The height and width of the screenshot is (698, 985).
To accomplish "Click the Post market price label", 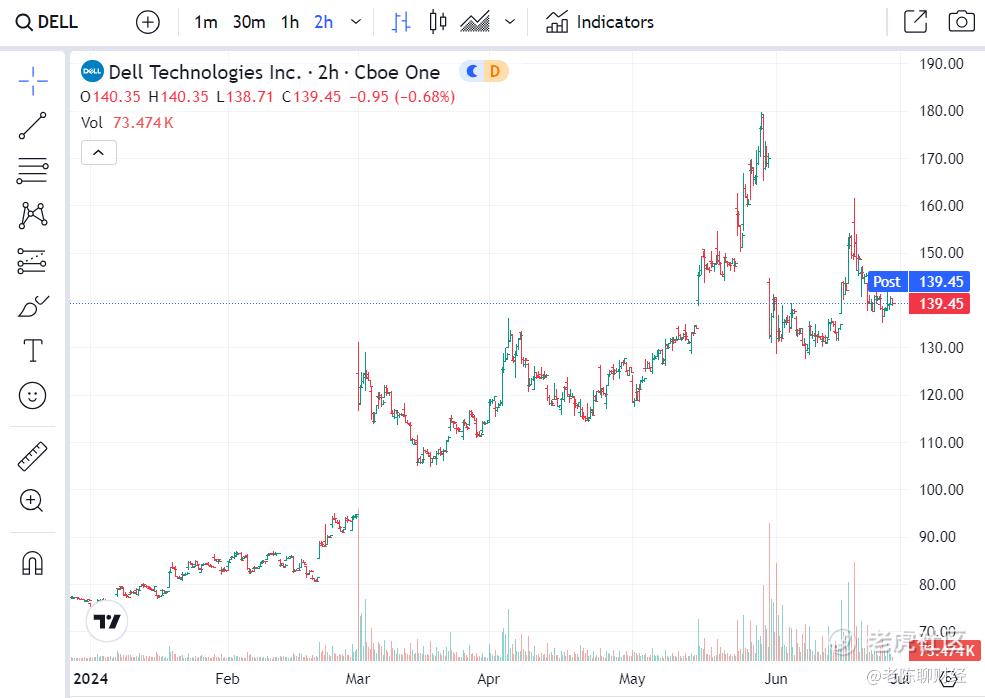I will [887, 281].
